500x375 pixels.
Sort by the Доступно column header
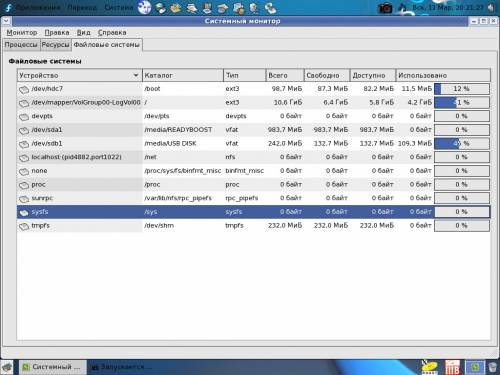[373, 75]
